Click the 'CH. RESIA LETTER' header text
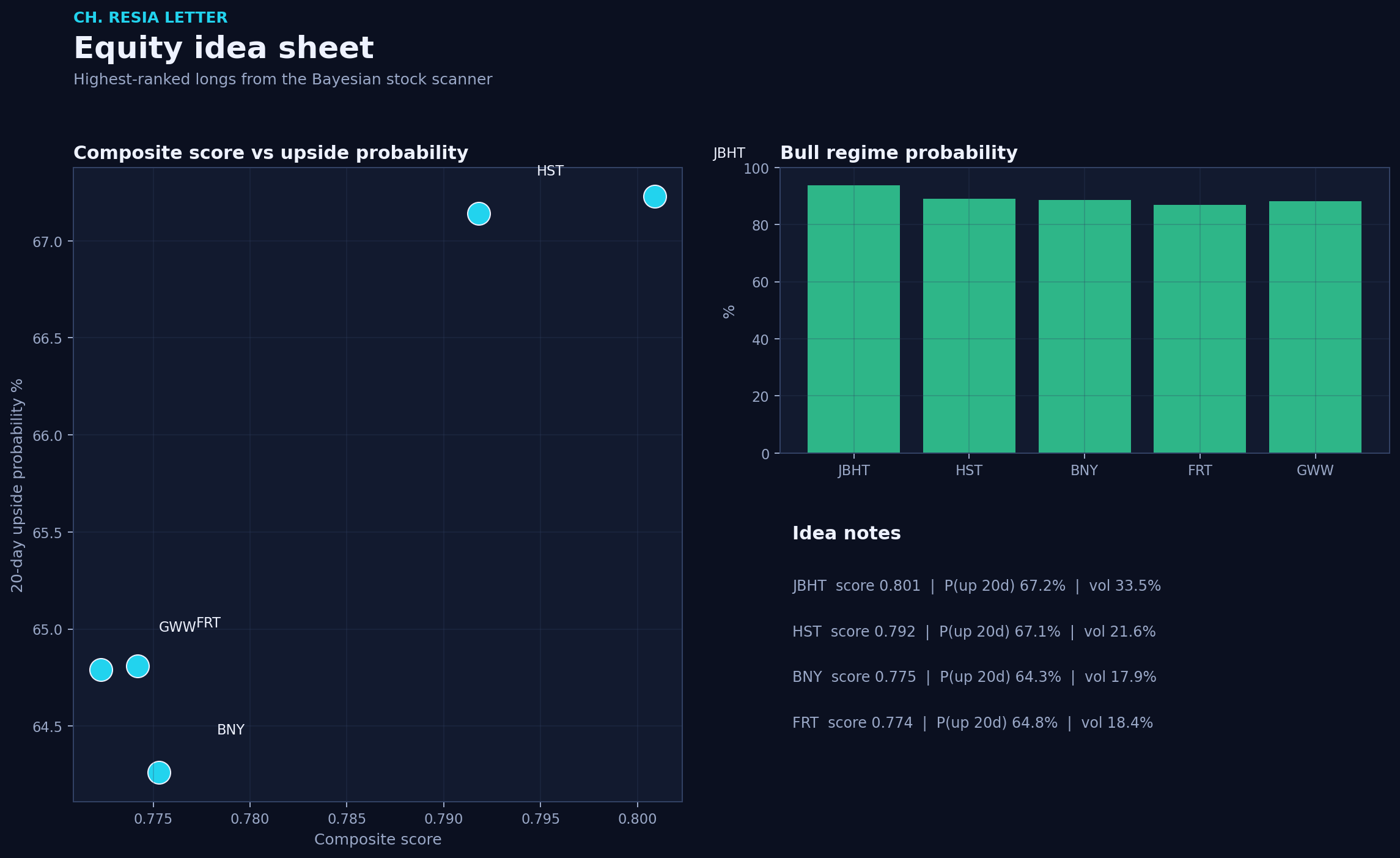This screenshot has height=858, width=1400. tap(150, 18)
